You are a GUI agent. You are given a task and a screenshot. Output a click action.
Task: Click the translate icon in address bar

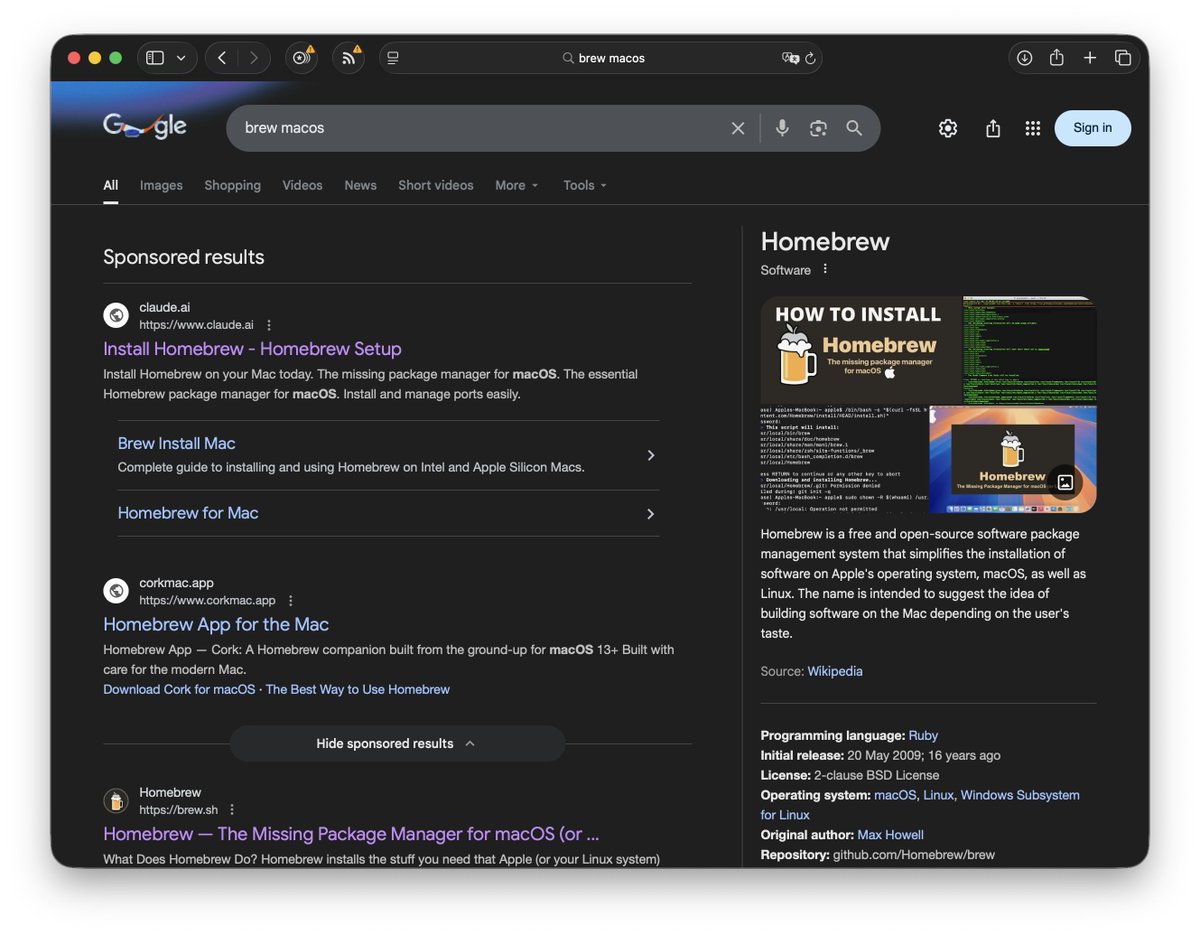[790, 58]
